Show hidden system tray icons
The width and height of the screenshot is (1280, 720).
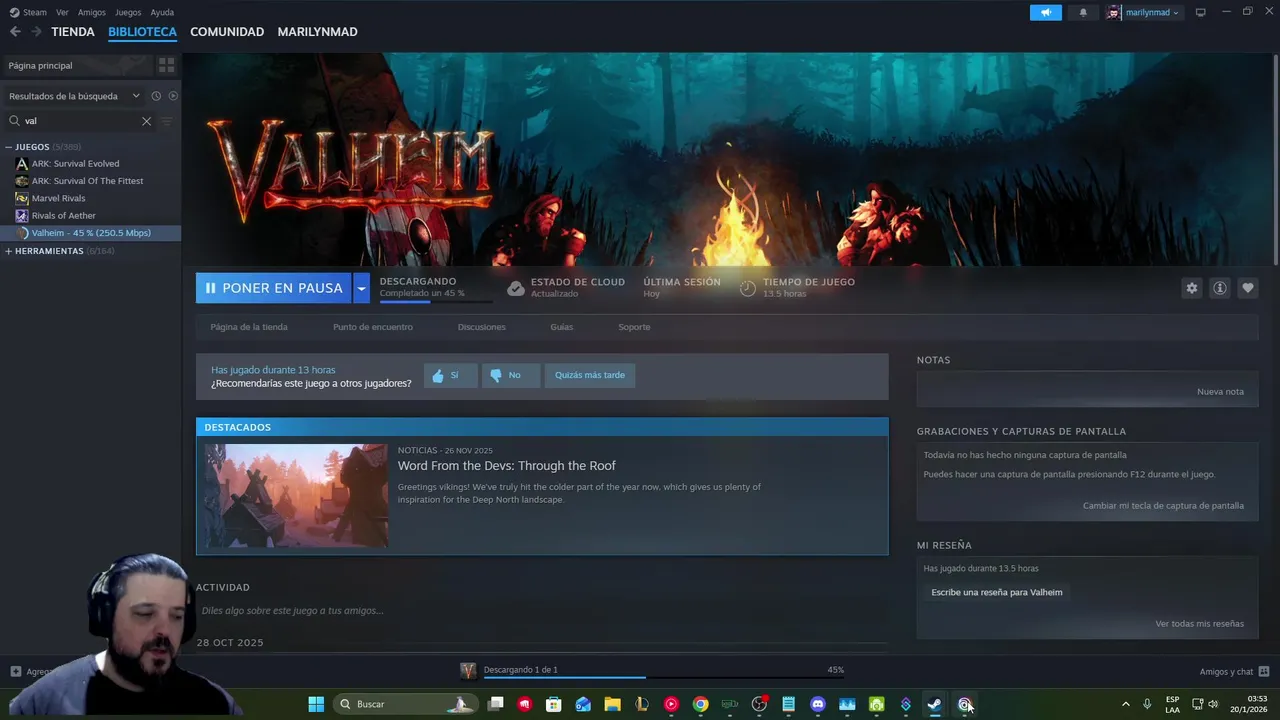pyautogui.click(x=1125, y=704)
